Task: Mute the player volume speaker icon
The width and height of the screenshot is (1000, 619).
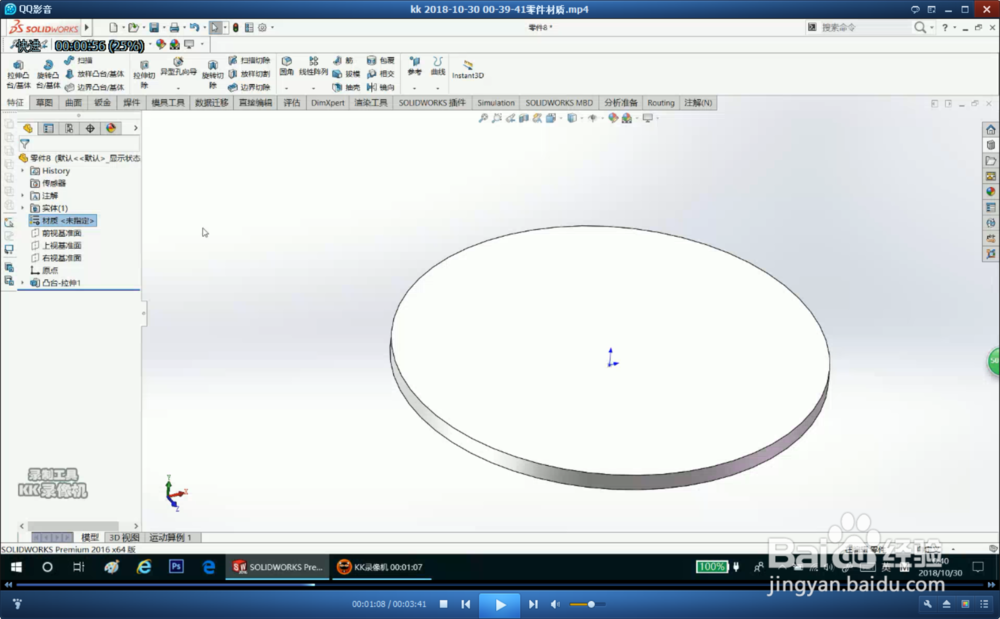Action: tap(555, 604)
